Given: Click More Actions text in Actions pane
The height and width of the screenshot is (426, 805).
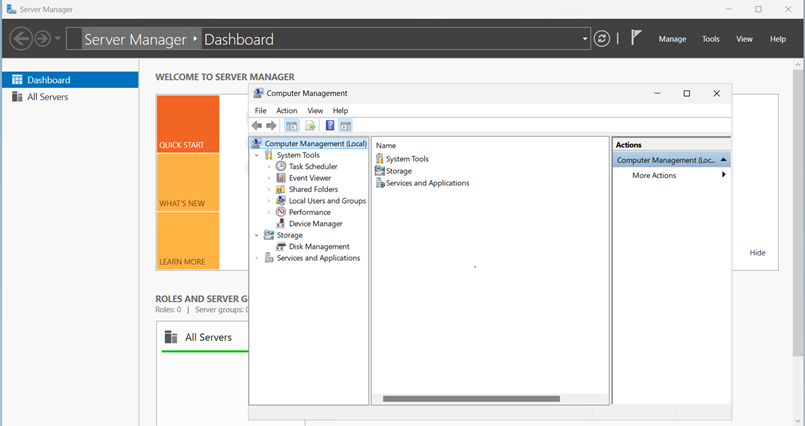Looking at the screenshot, I should coord(654,175).
